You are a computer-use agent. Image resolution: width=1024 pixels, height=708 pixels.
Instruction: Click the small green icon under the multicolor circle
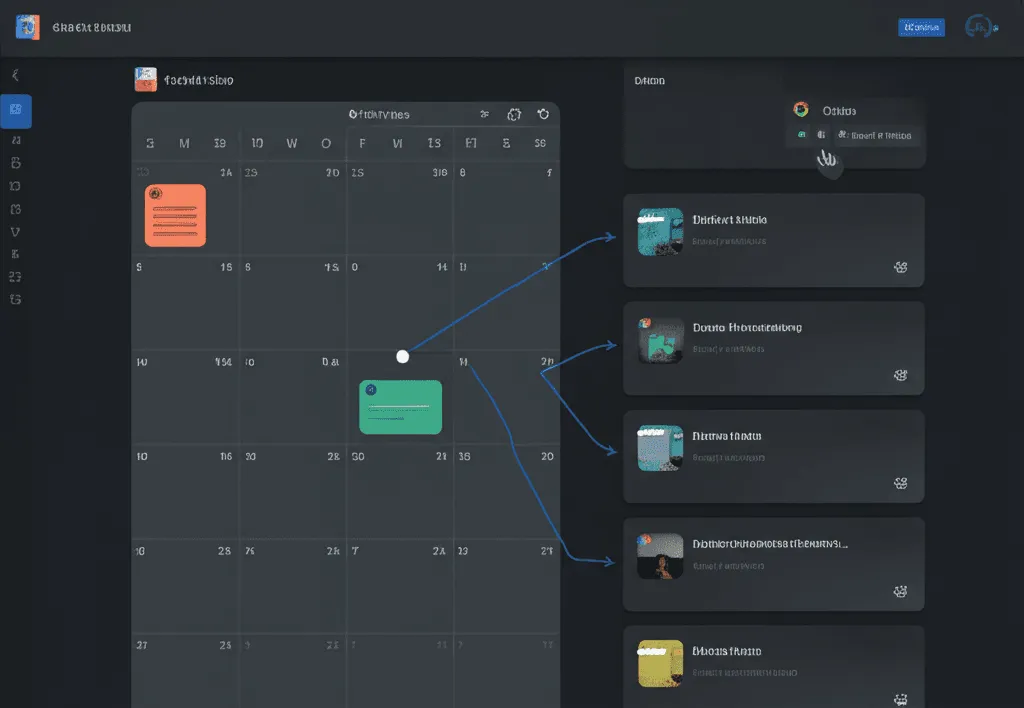(801, 135)
